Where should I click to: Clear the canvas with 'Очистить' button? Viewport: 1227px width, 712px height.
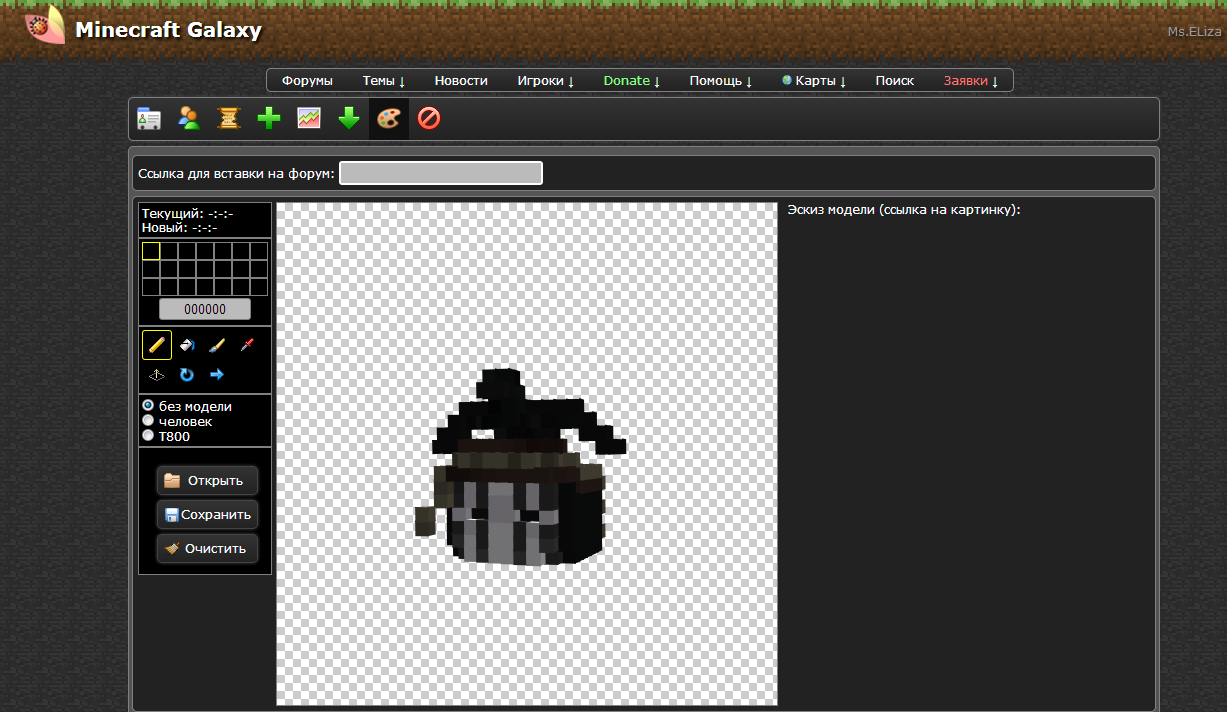[207, 549]
